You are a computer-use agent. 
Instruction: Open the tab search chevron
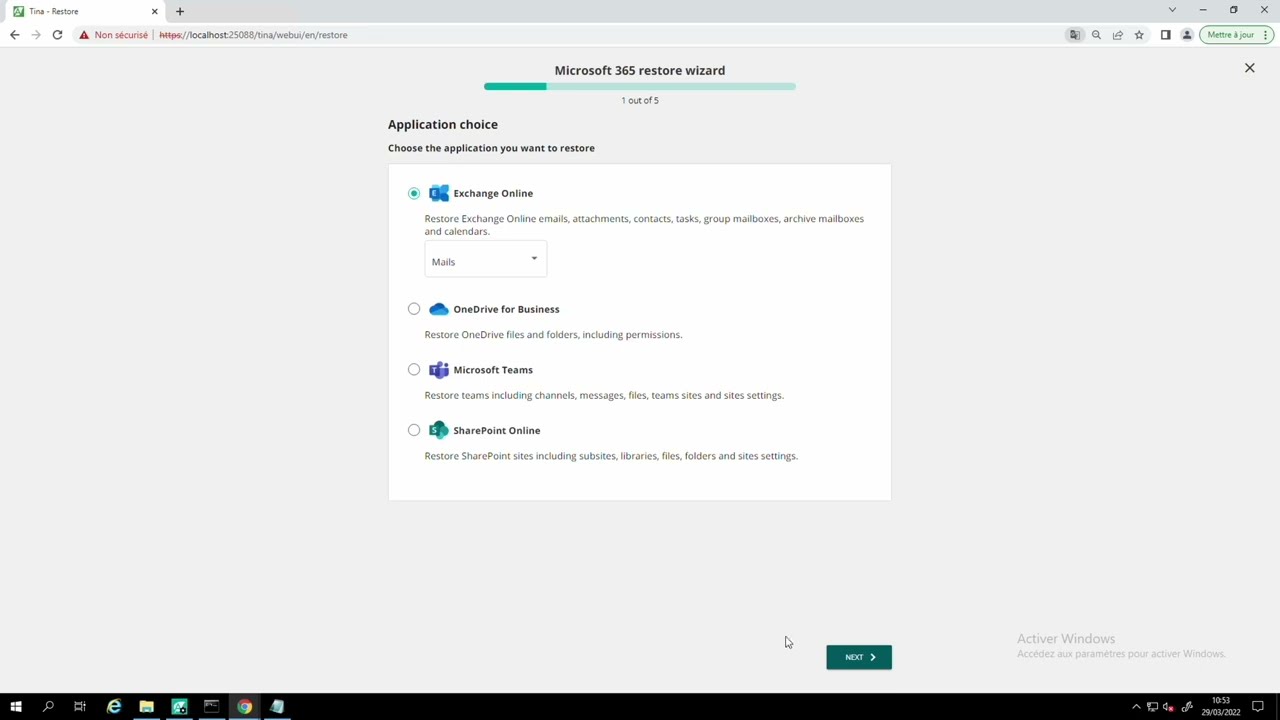click(1172, 10)
